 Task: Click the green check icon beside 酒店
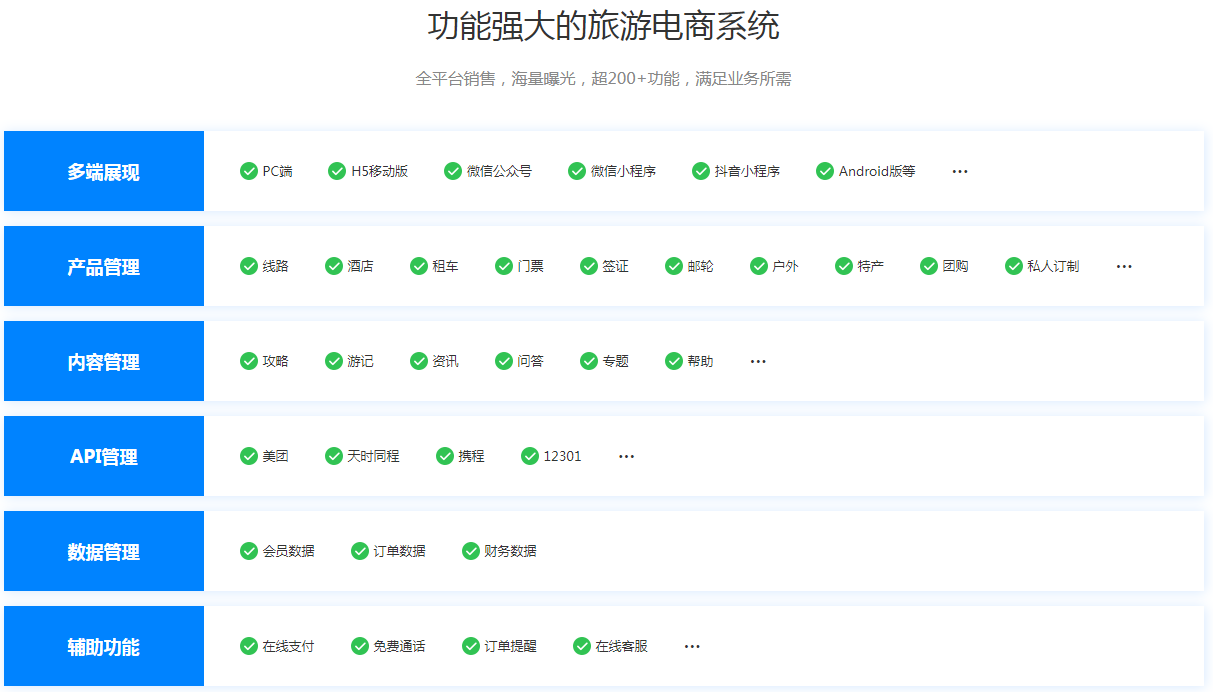click(334, 266)
